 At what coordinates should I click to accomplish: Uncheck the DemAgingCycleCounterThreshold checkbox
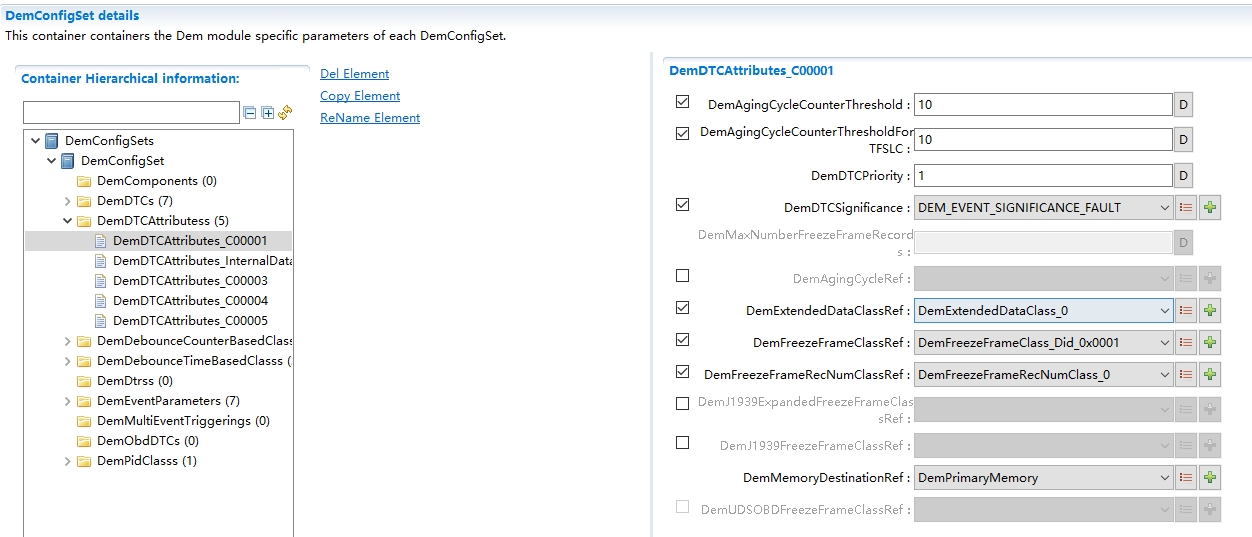683,102
